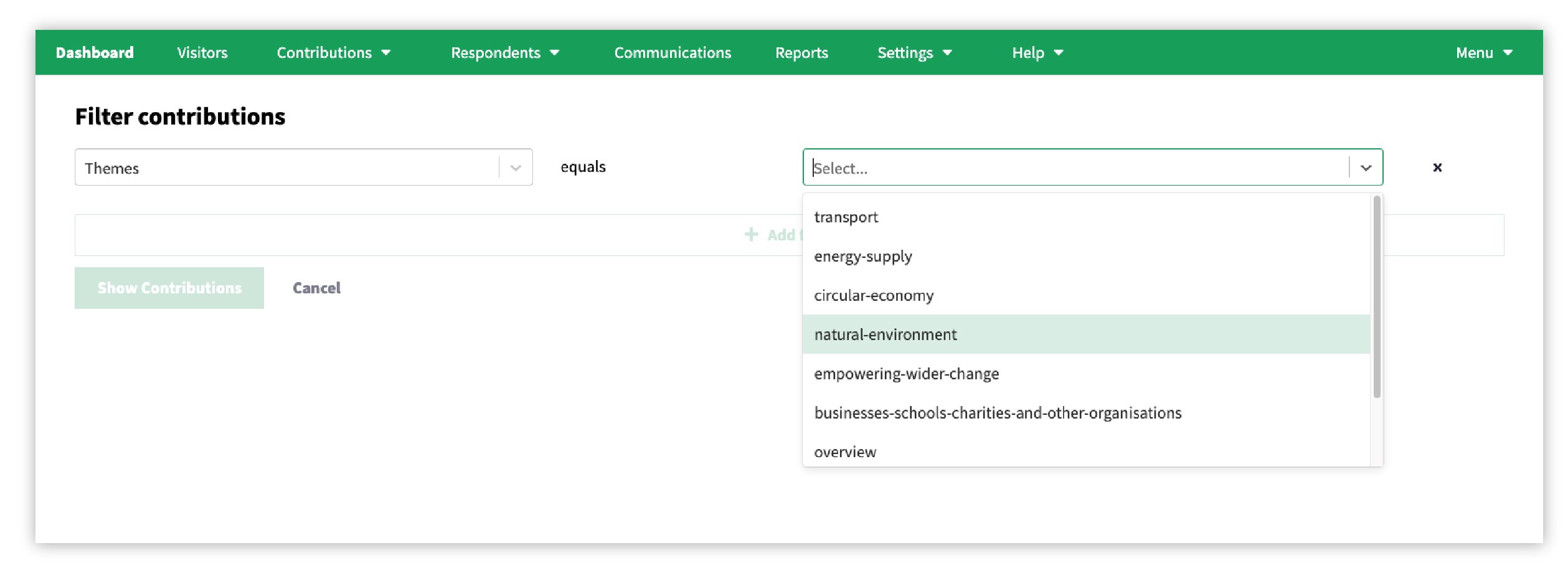The image size is (1568, 568).
Task: Choose empowering-wider-change option
Action: click(1086, 374)
